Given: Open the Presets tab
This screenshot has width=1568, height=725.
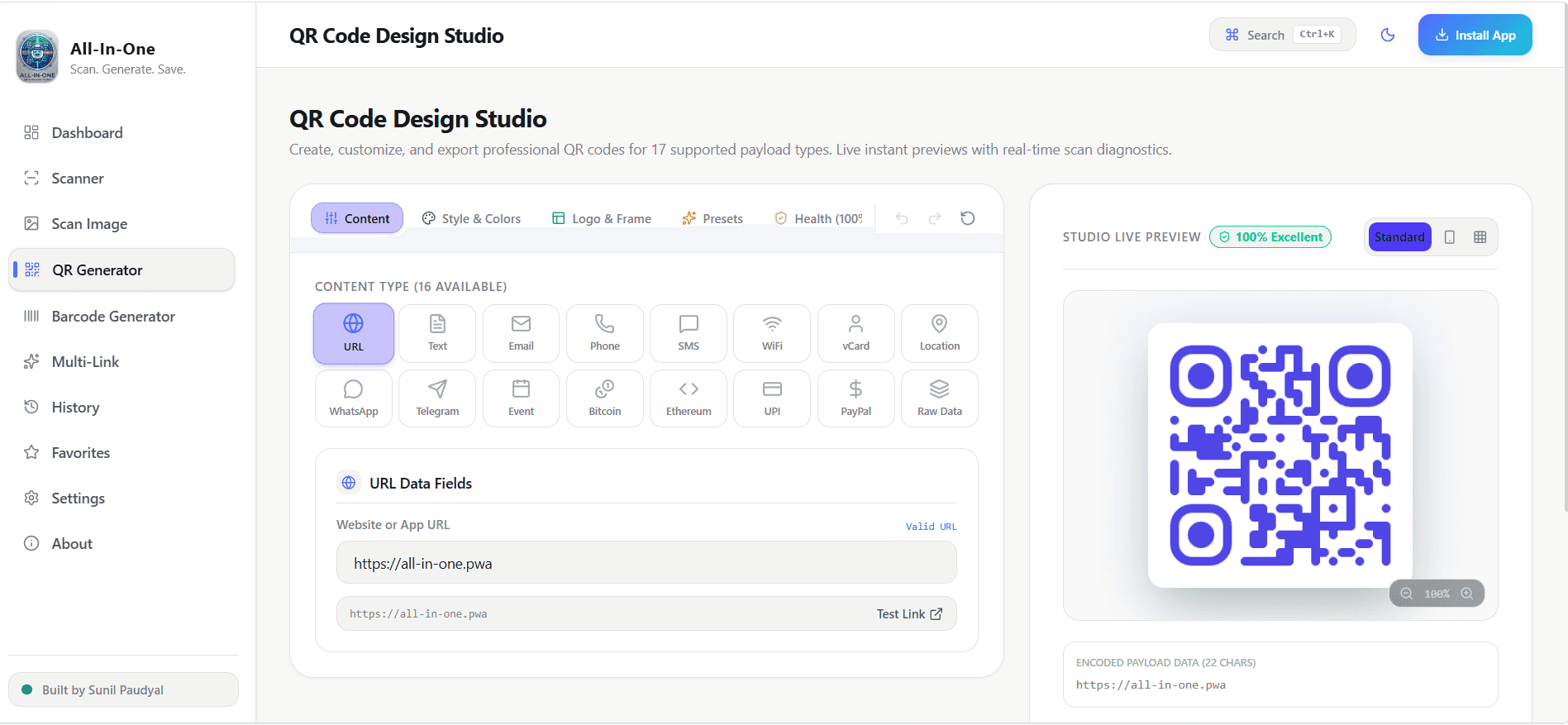Looking at the screenshot, I should pyautogui.click(x=713, y=218).
